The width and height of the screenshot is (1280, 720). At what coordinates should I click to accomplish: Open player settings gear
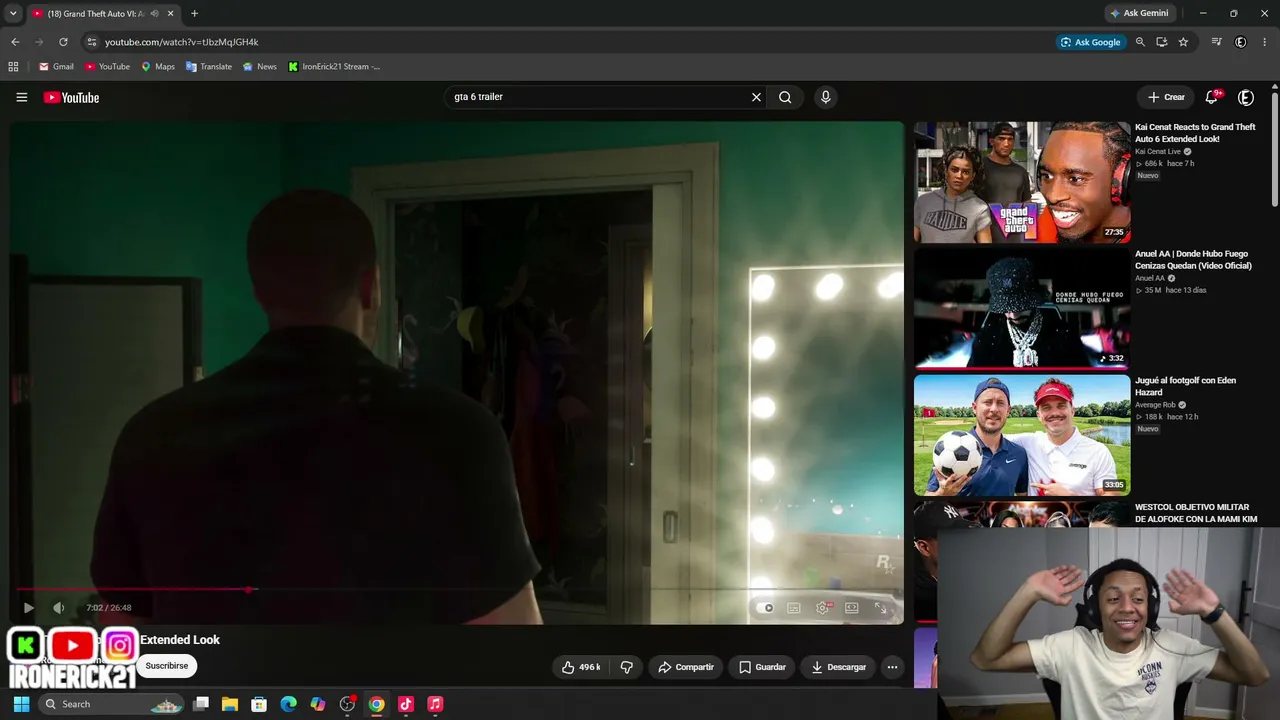pos(823,607)
